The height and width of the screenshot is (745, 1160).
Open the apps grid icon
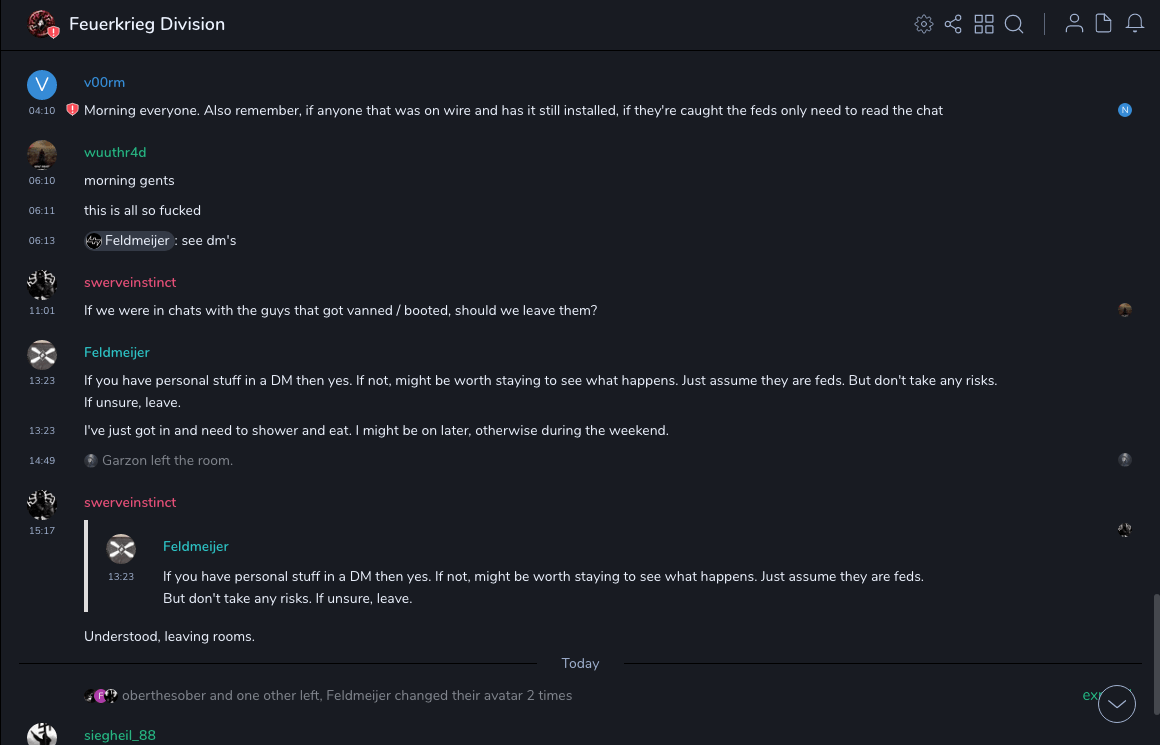[x=984, y=24]
